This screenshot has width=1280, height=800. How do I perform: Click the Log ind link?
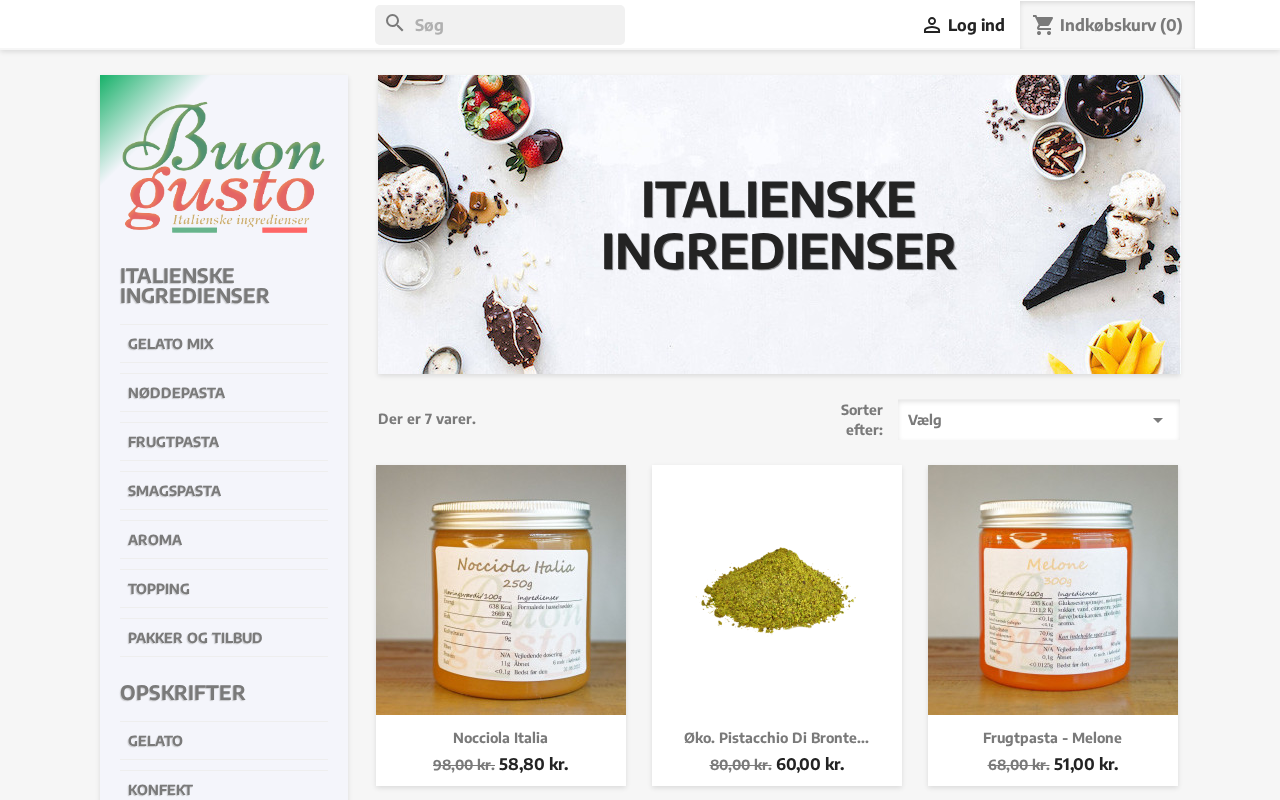coord(976,25)
